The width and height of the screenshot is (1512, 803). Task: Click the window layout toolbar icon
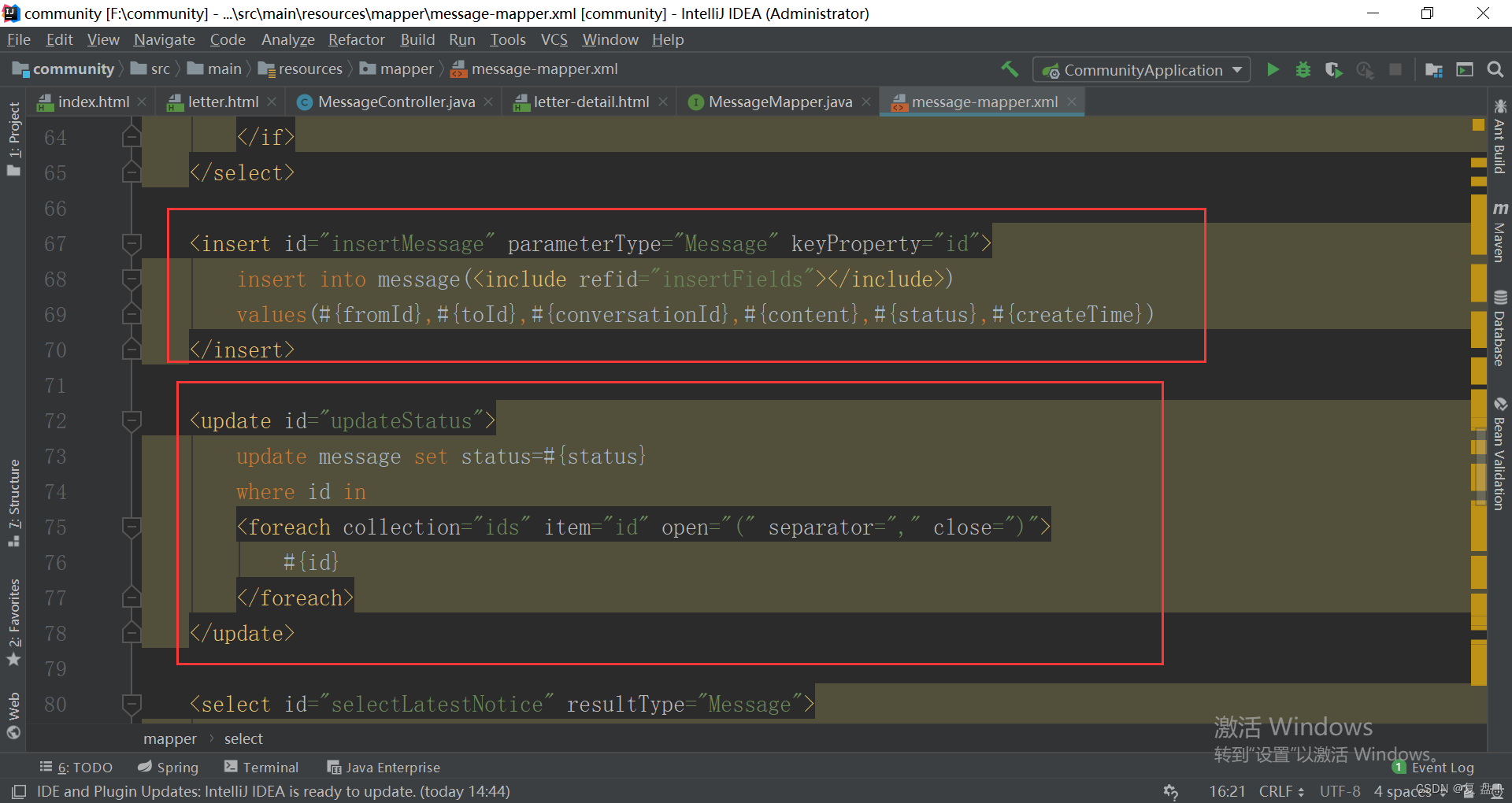click(x=1465, y=69)
